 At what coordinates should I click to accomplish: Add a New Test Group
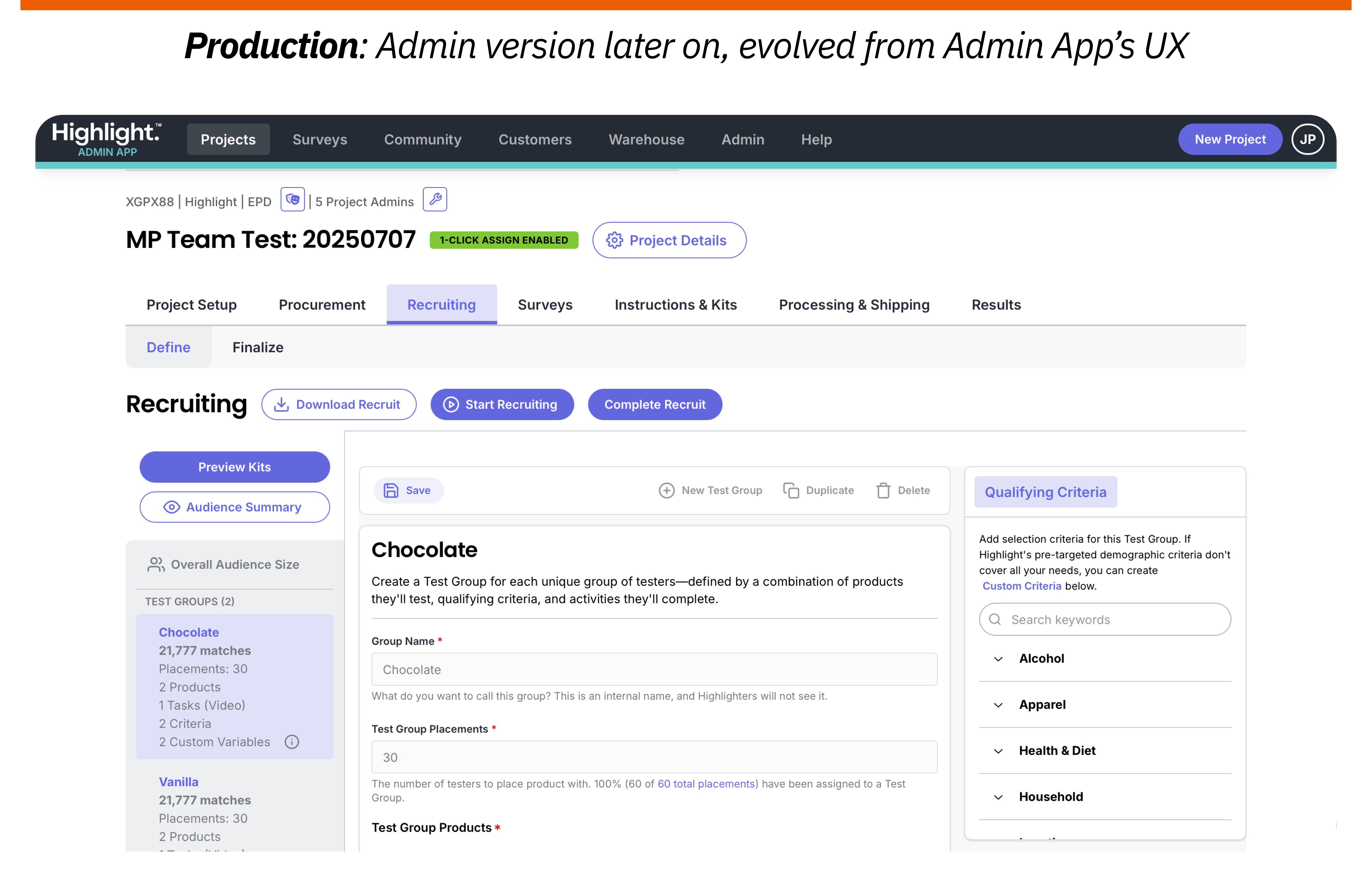[710, 490]
